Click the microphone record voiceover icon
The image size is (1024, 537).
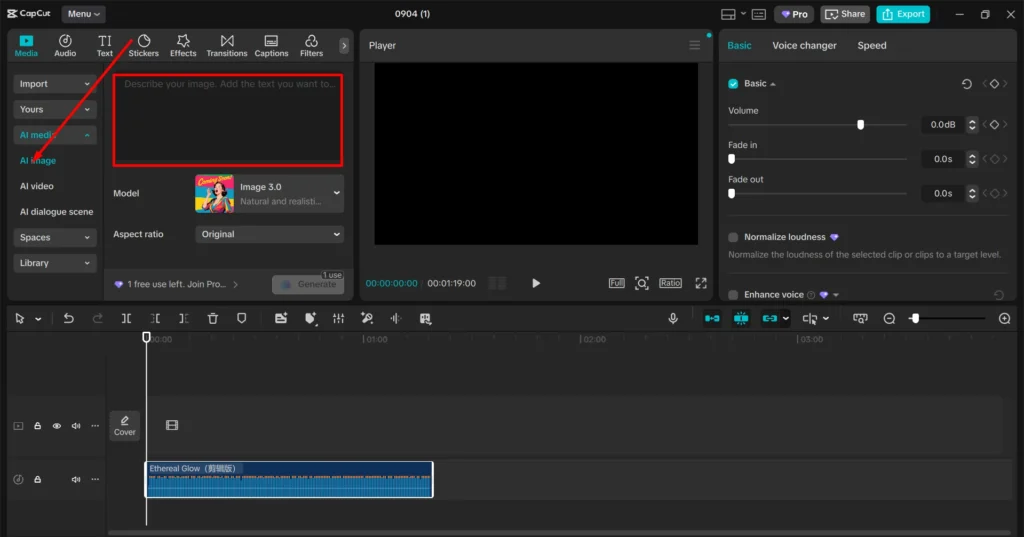point(673,318)
